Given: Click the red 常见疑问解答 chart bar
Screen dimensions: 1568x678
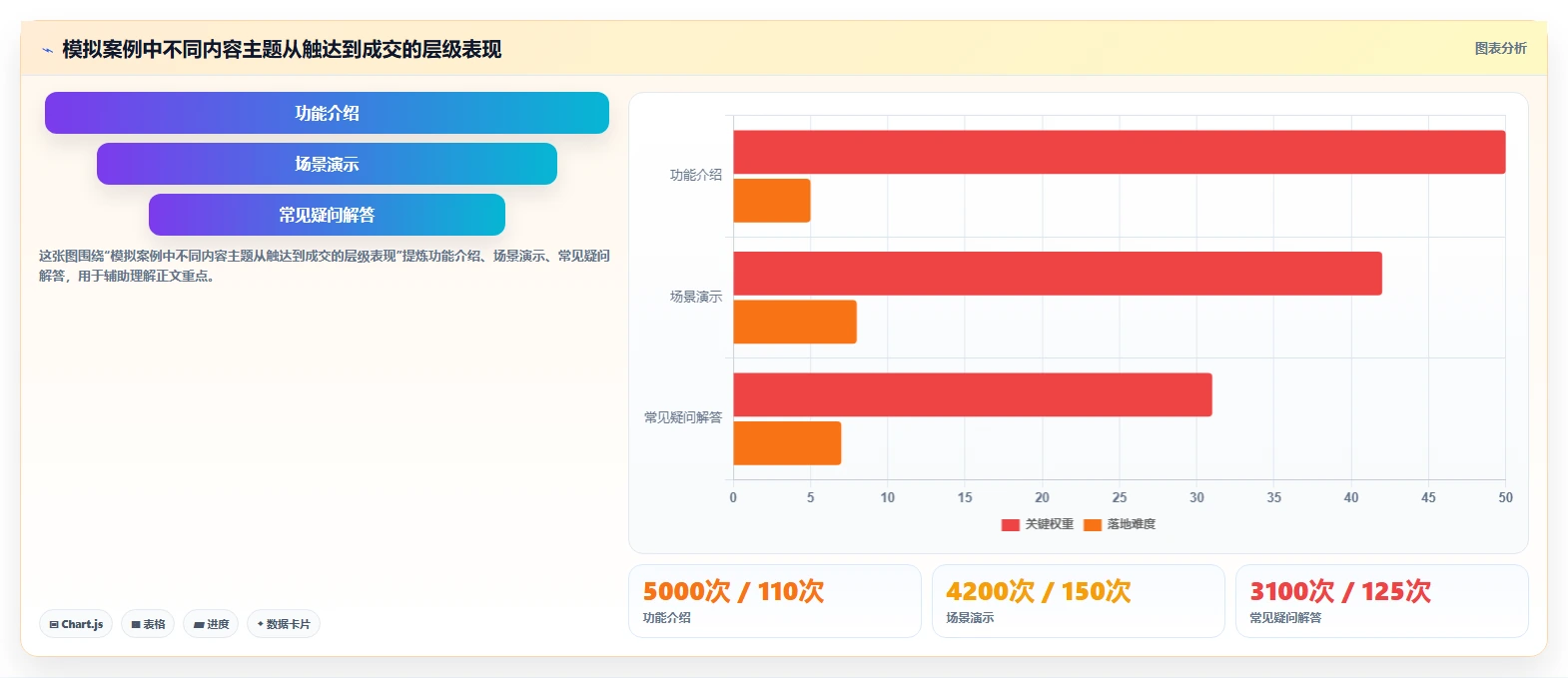Looking at the screenshot, I should click(973, 394).
